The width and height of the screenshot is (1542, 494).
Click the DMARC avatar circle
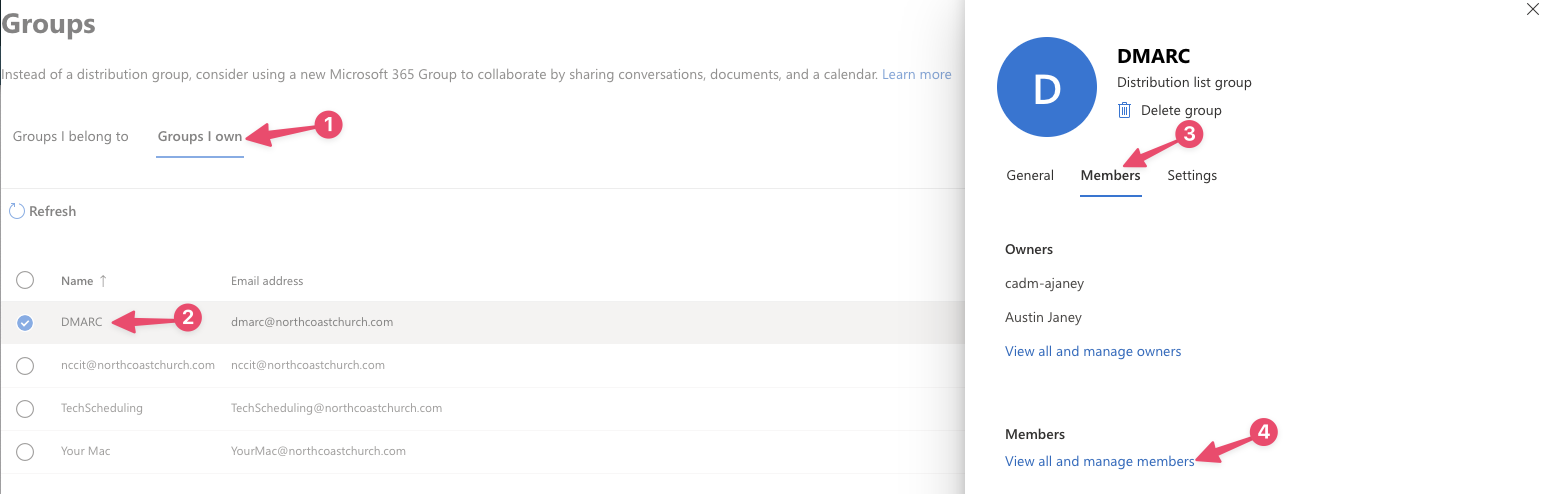pos(1046,88)
